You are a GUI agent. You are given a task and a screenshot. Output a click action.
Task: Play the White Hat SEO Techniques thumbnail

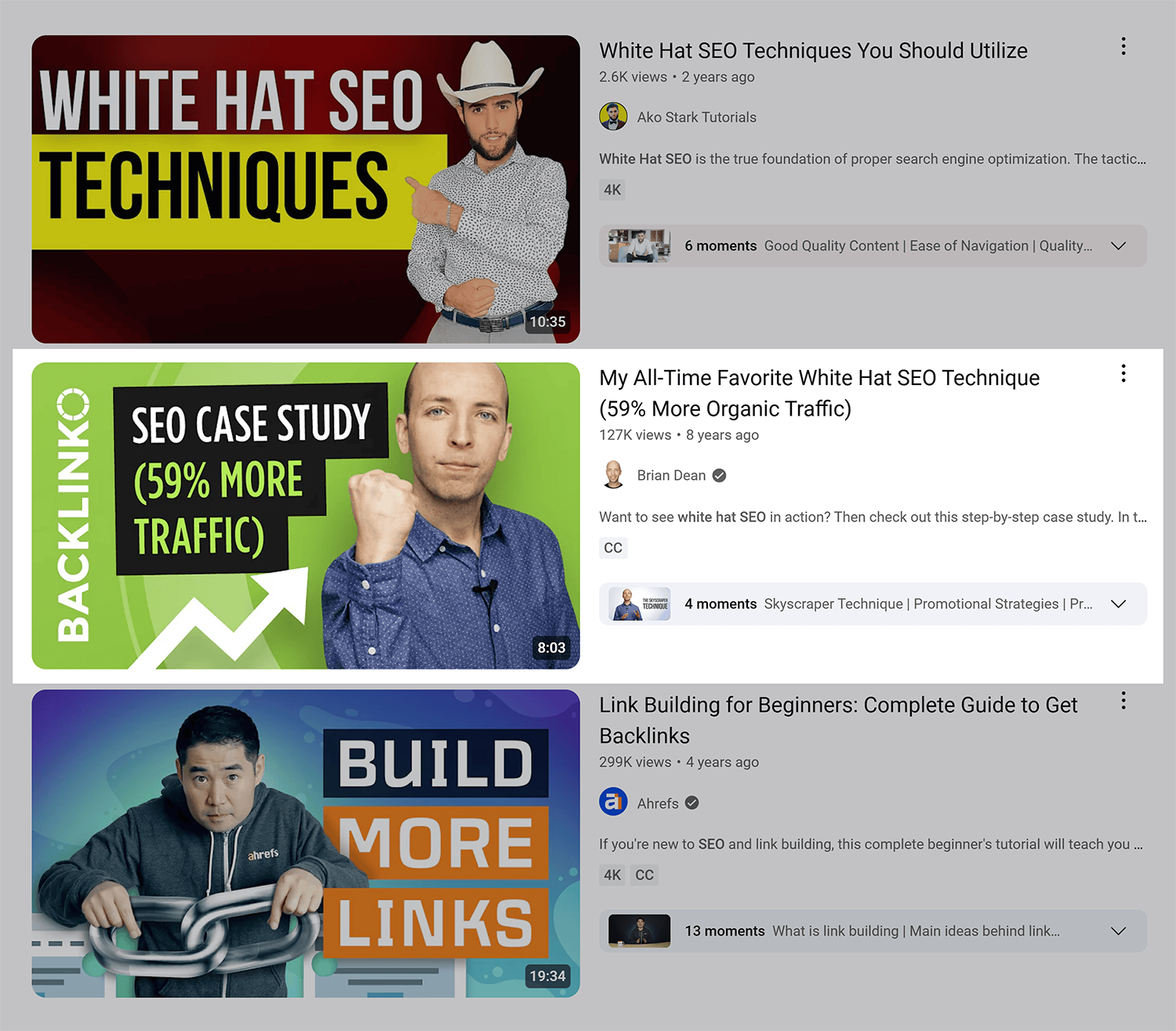pos(306,189)
